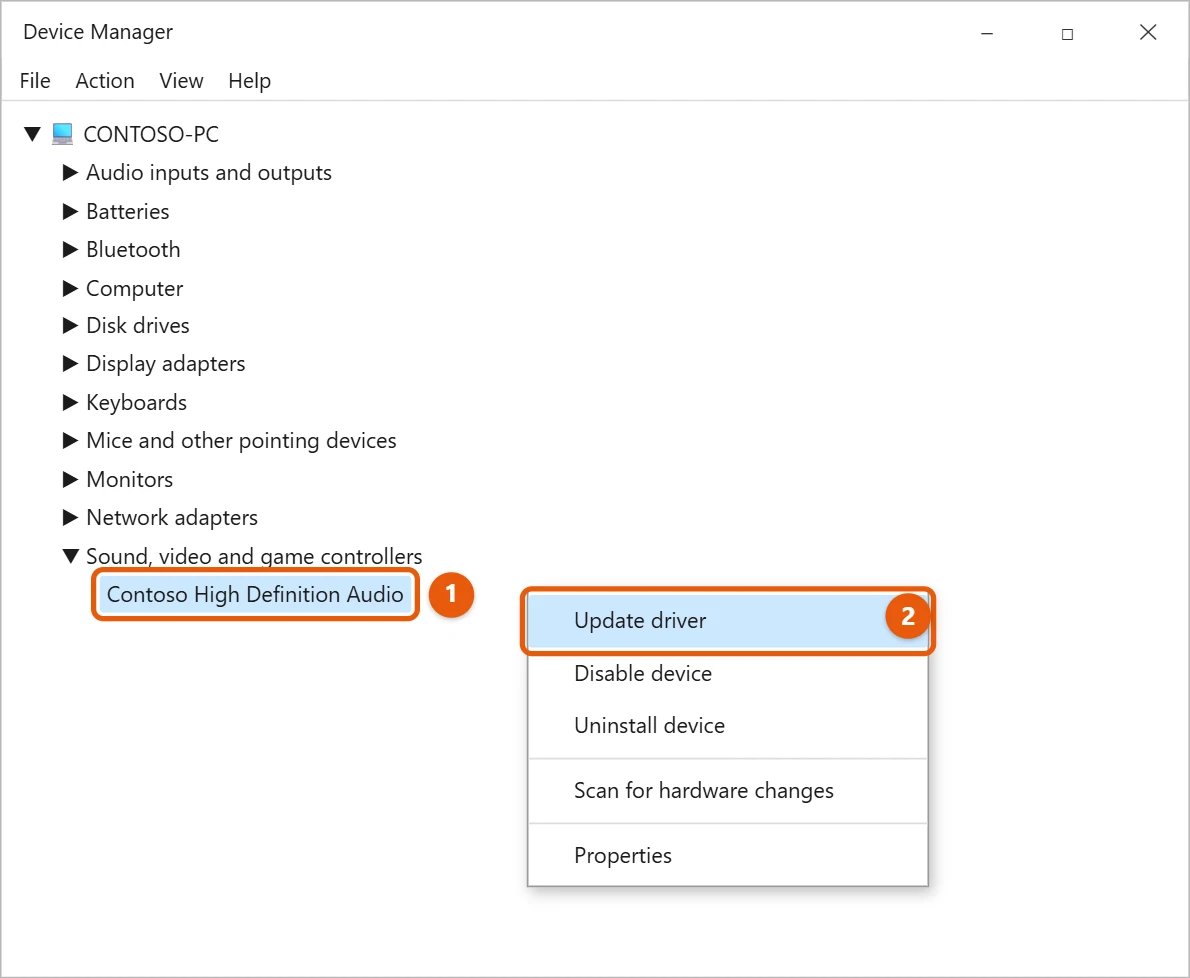
Task: Select the Display adapters label
Action: (165, 364)
